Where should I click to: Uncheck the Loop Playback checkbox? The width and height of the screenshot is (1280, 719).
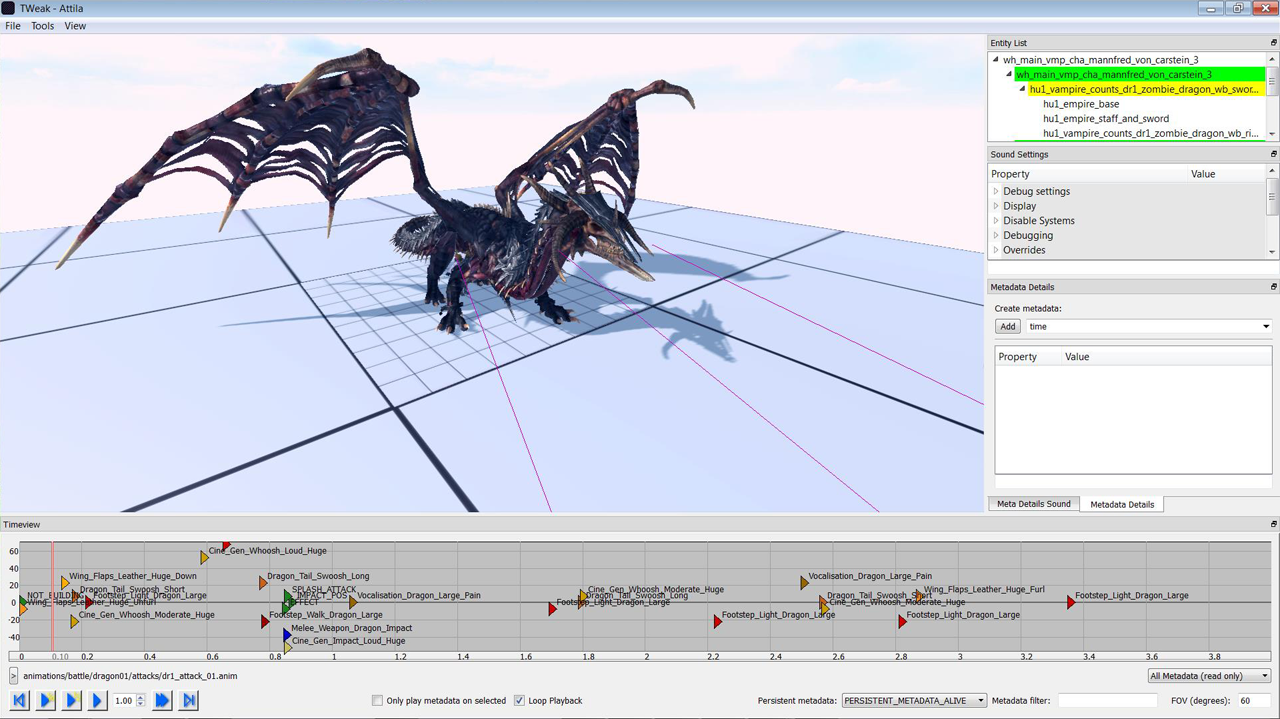(519, 701)
